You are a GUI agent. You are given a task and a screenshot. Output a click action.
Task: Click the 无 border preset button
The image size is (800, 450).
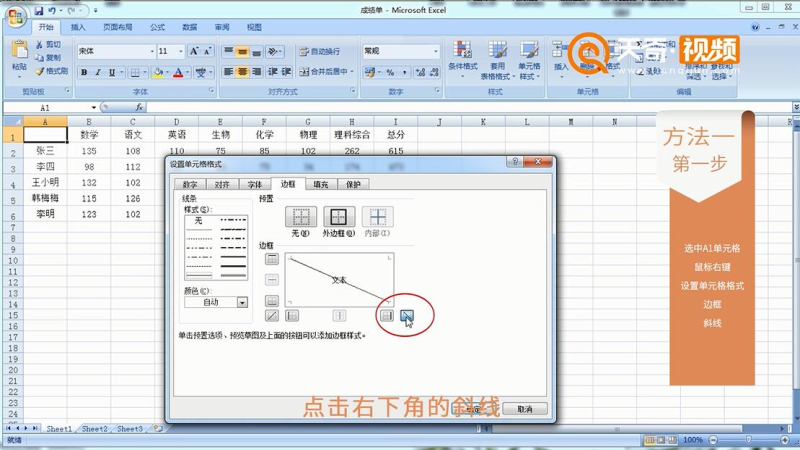(301, 217)
